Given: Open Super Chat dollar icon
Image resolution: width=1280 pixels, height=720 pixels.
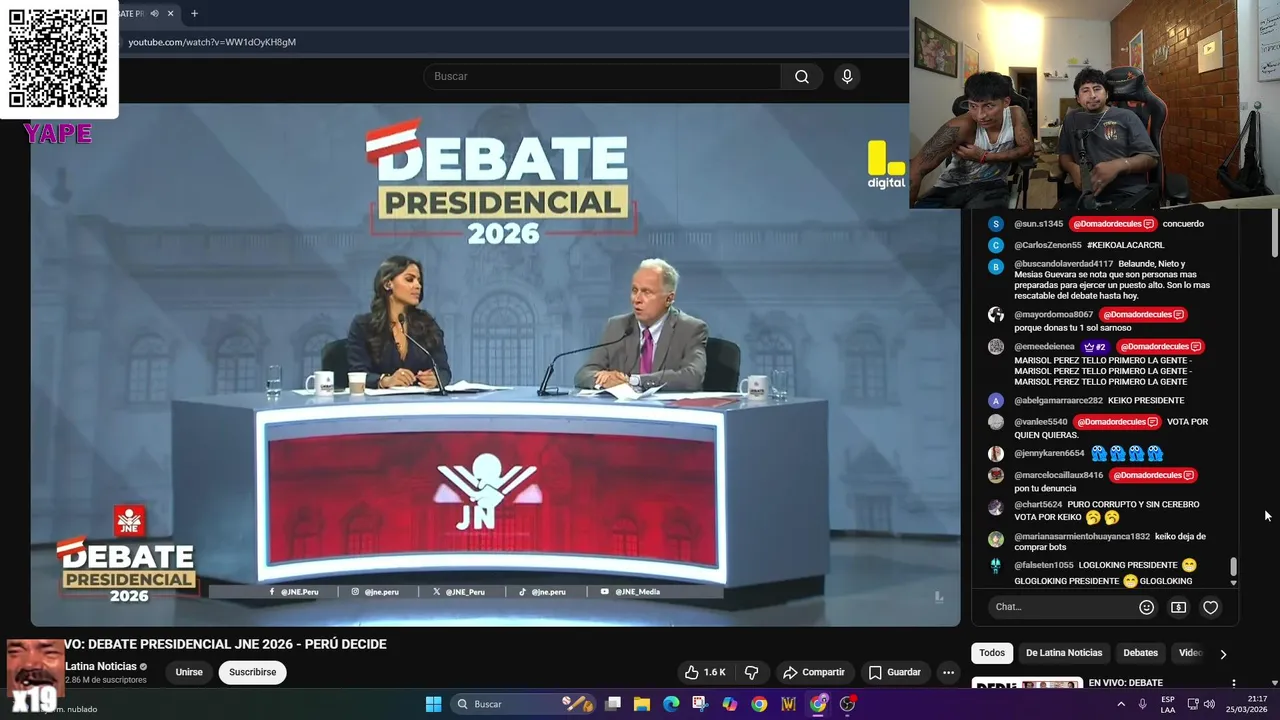Looking at the screenshot, I should (x=1179, y=607).
